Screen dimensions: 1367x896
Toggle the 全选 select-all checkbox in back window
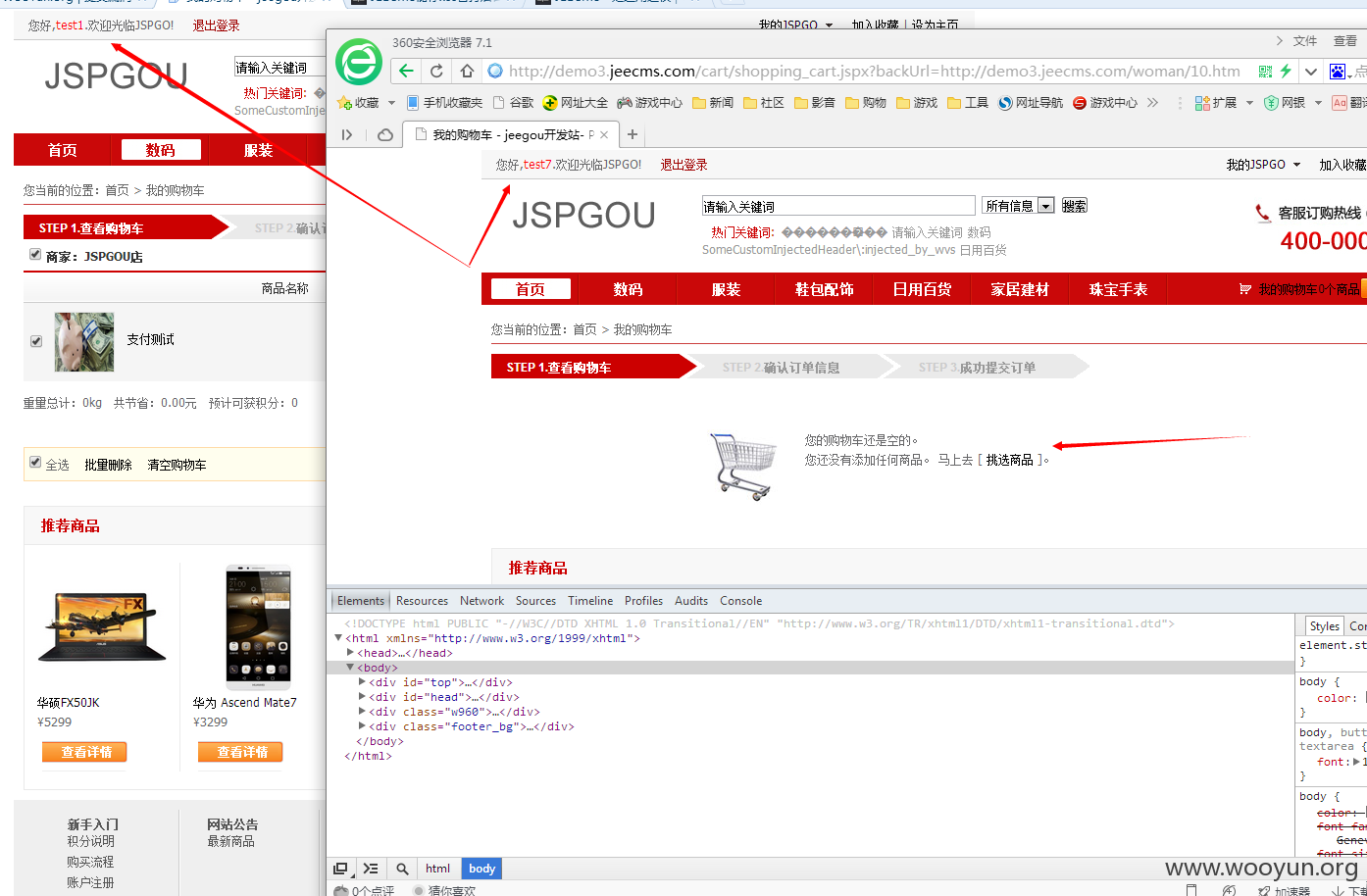coord(36,463)
